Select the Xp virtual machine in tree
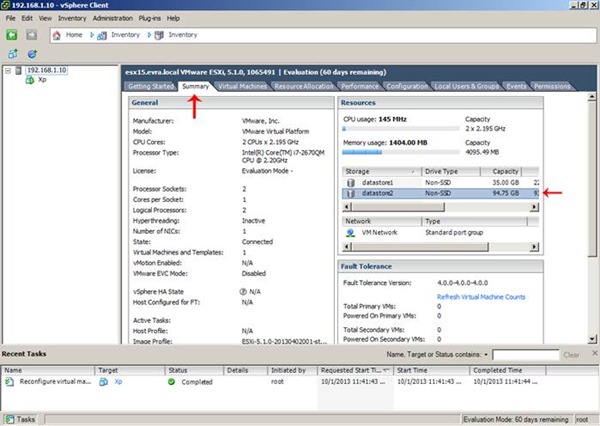This screenshot has height=426, width=600. [x=41, y=80]
